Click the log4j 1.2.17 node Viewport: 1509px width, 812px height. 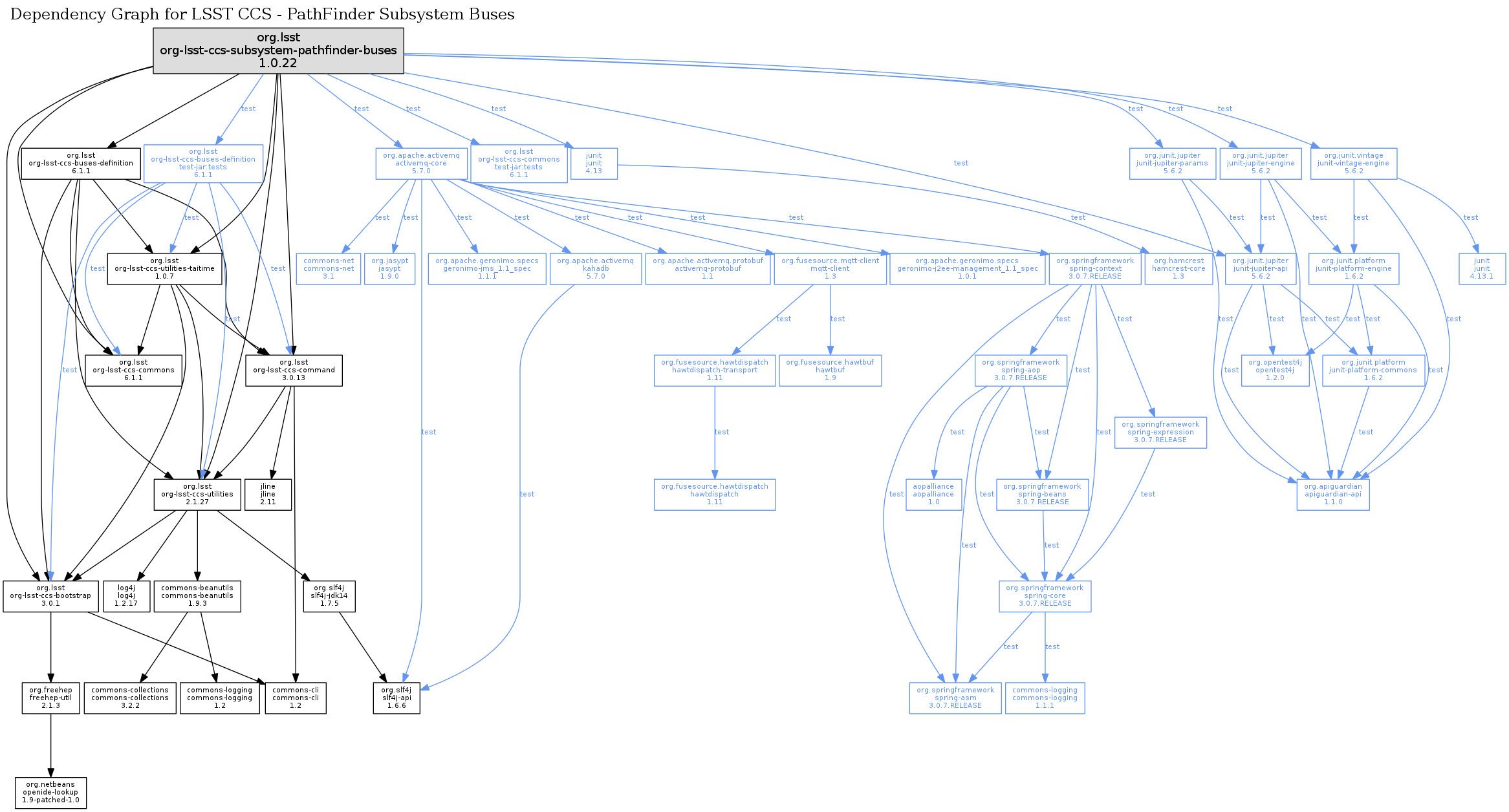click(x=126, y=596)
